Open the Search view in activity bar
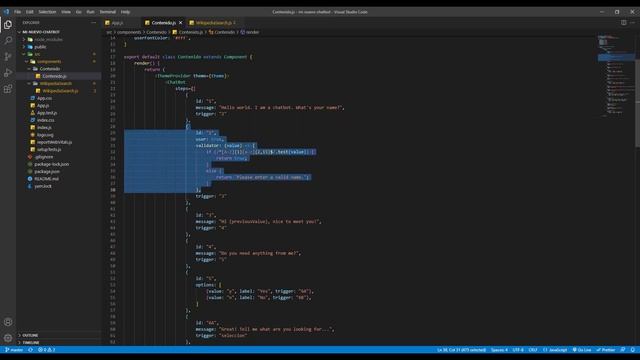The image size is (640, 360). tap(8, 40)
